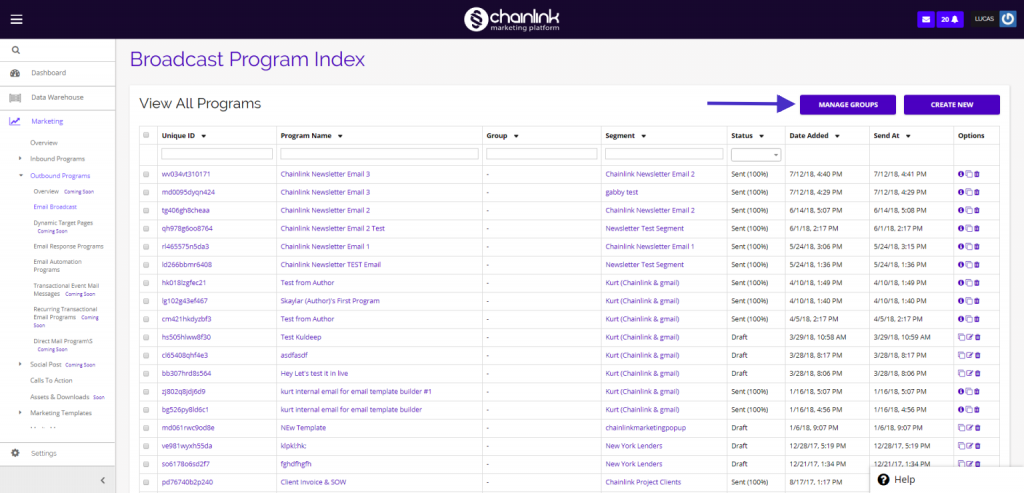Select the checkbox for Chainlink Newsletter Email 2 Test
The height and width of the screenshot is (493, 1024).
pyautogui.click(x=146, y=229)
